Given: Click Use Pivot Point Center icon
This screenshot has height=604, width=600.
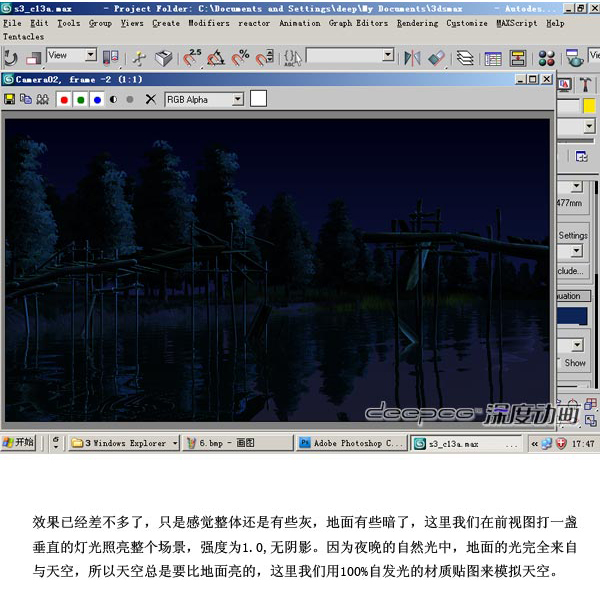Looking at the screenshot, I should coord(111,58).
